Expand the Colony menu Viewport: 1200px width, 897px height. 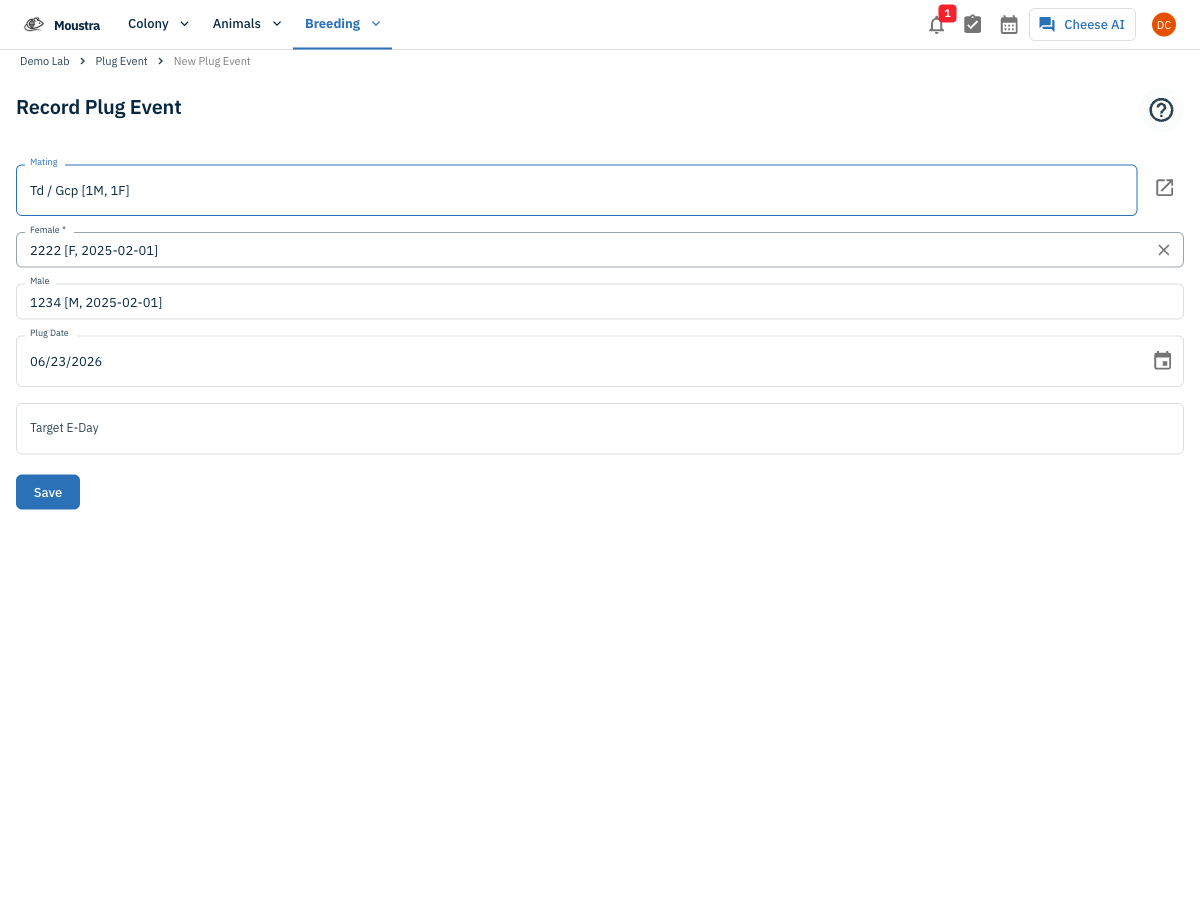tap(158, 24)
